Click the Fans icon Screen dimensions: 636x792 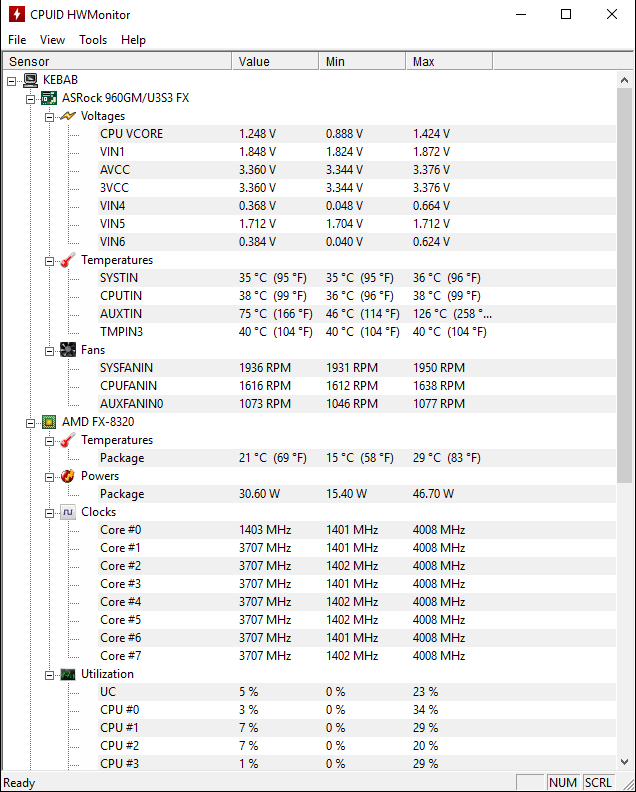[x=67, y=350]
